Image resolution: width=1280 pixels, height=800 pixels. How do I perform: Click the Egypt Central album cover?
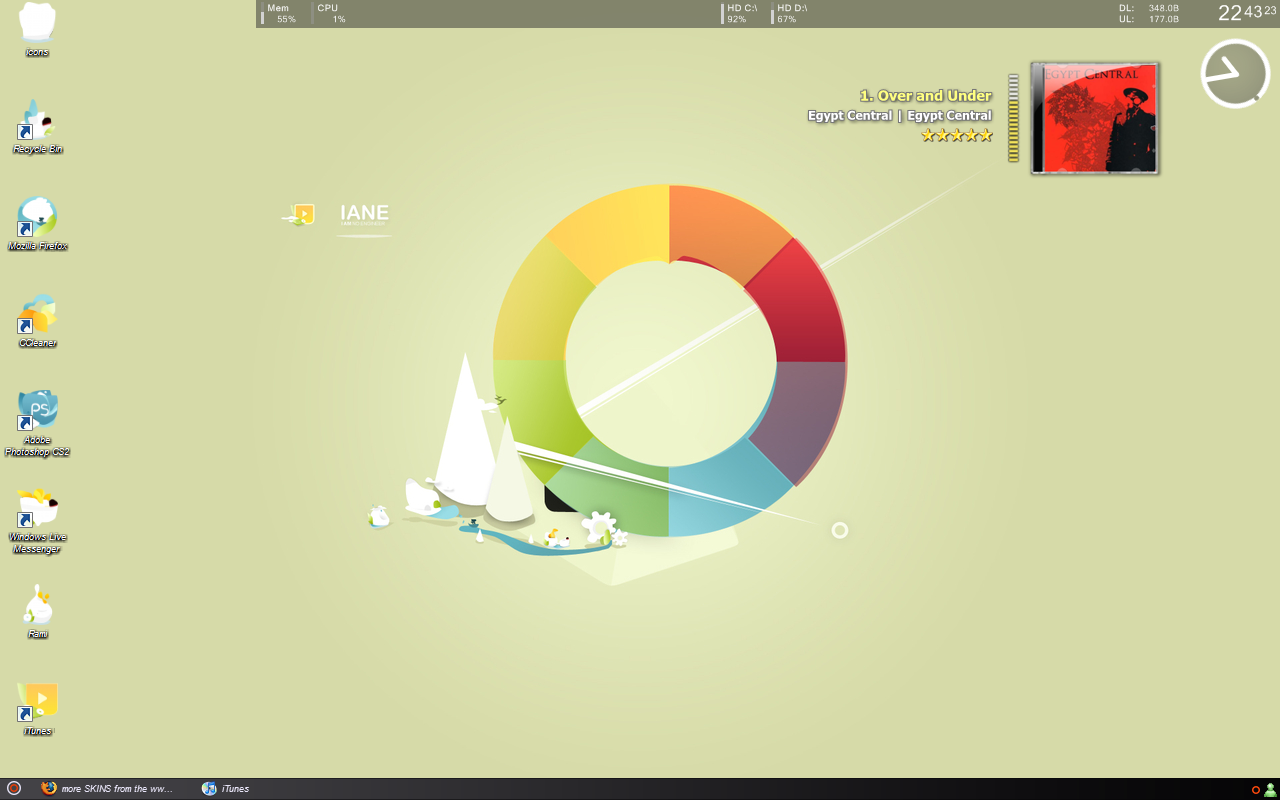1095,118
